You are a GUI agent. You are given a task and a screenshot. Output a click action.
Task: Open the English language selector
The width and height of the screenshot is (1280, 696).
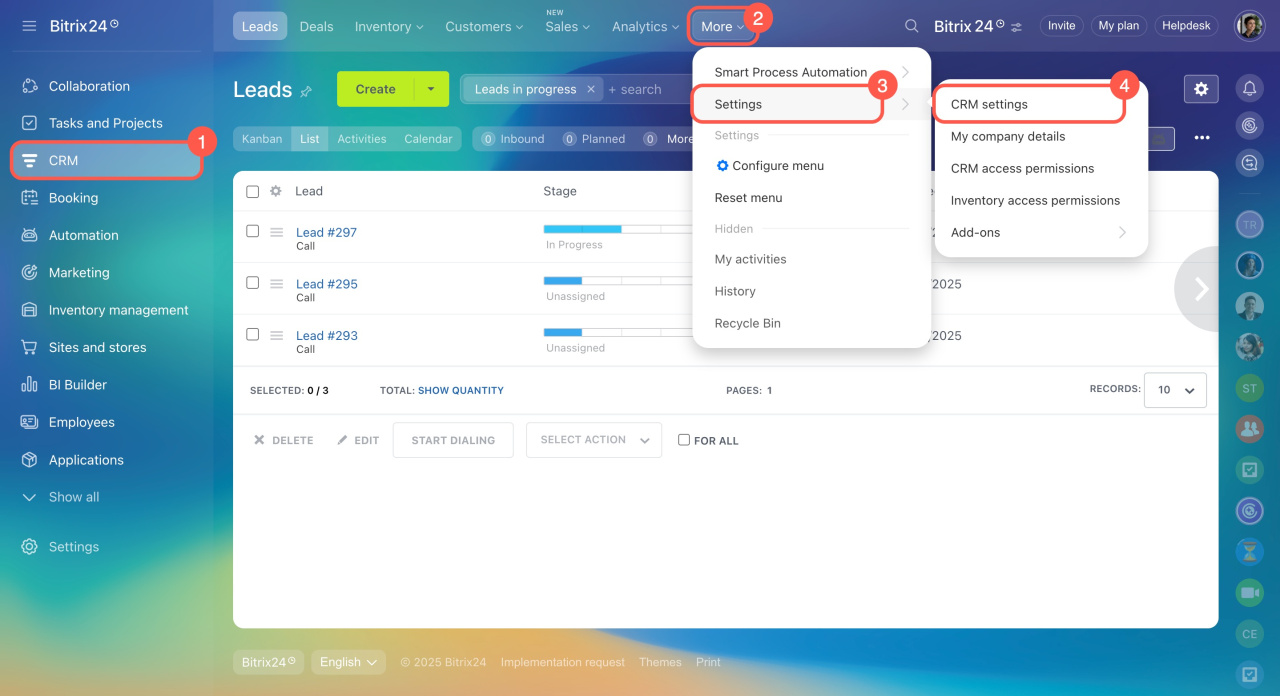pyautogui.click(x=348, y=662)
